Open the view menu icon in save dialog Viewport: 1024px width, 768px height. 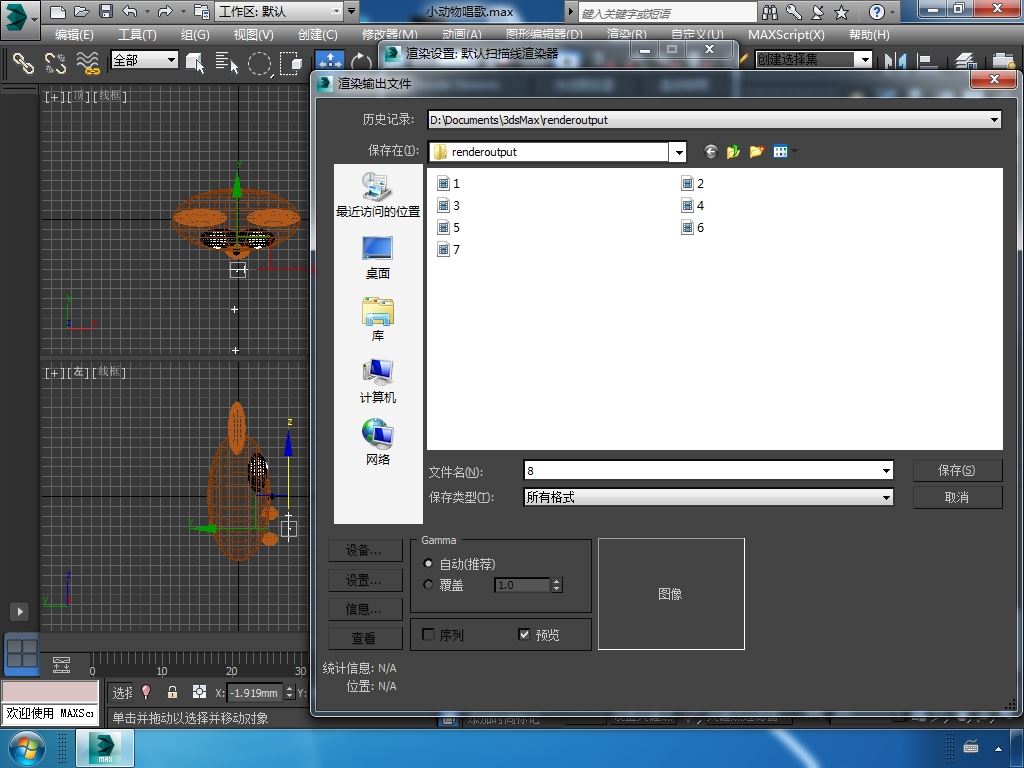(x=780, y=152)
